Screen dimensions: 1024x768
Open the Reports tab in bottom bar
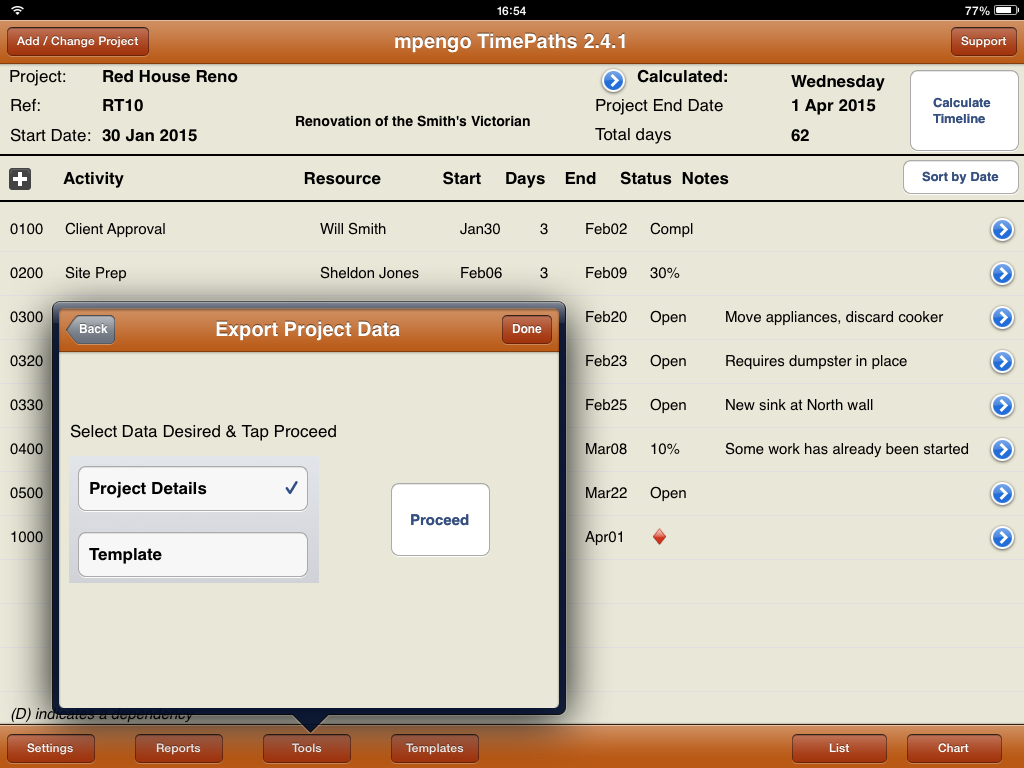(178, 748)
